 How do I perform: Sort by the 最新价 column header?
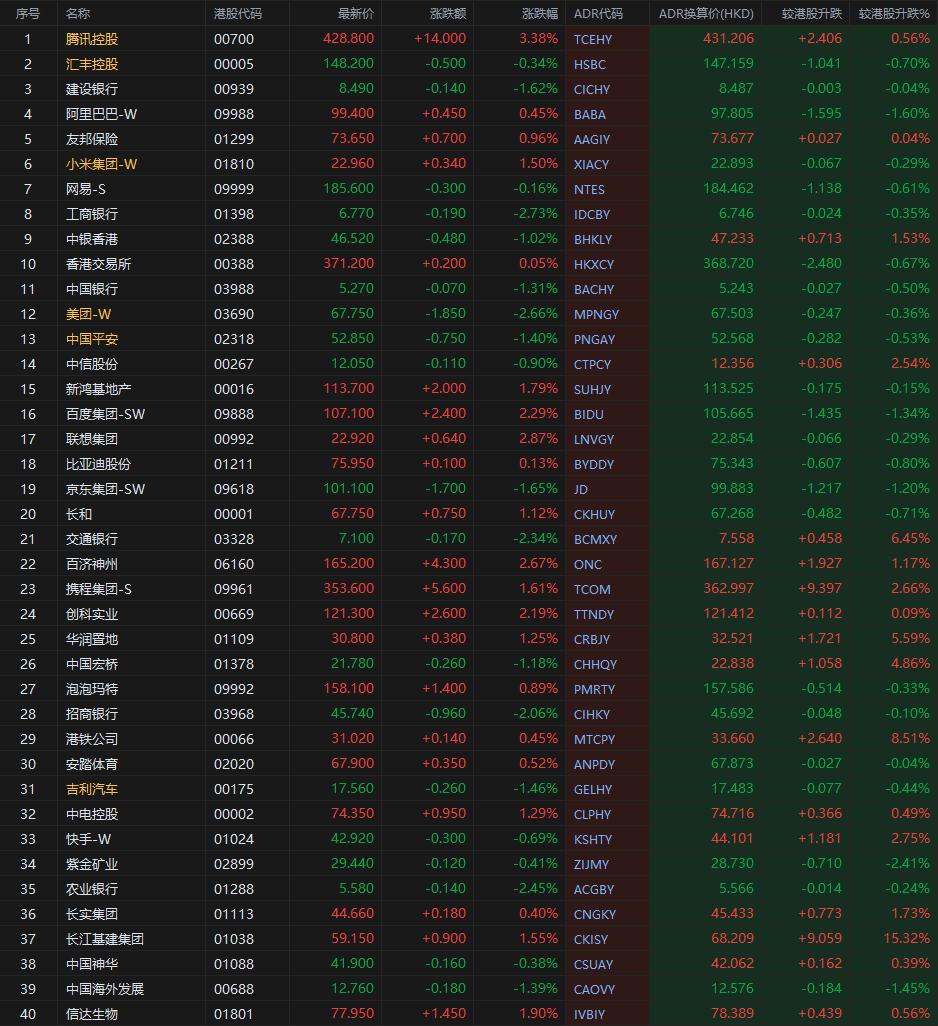tap(356, 13)
